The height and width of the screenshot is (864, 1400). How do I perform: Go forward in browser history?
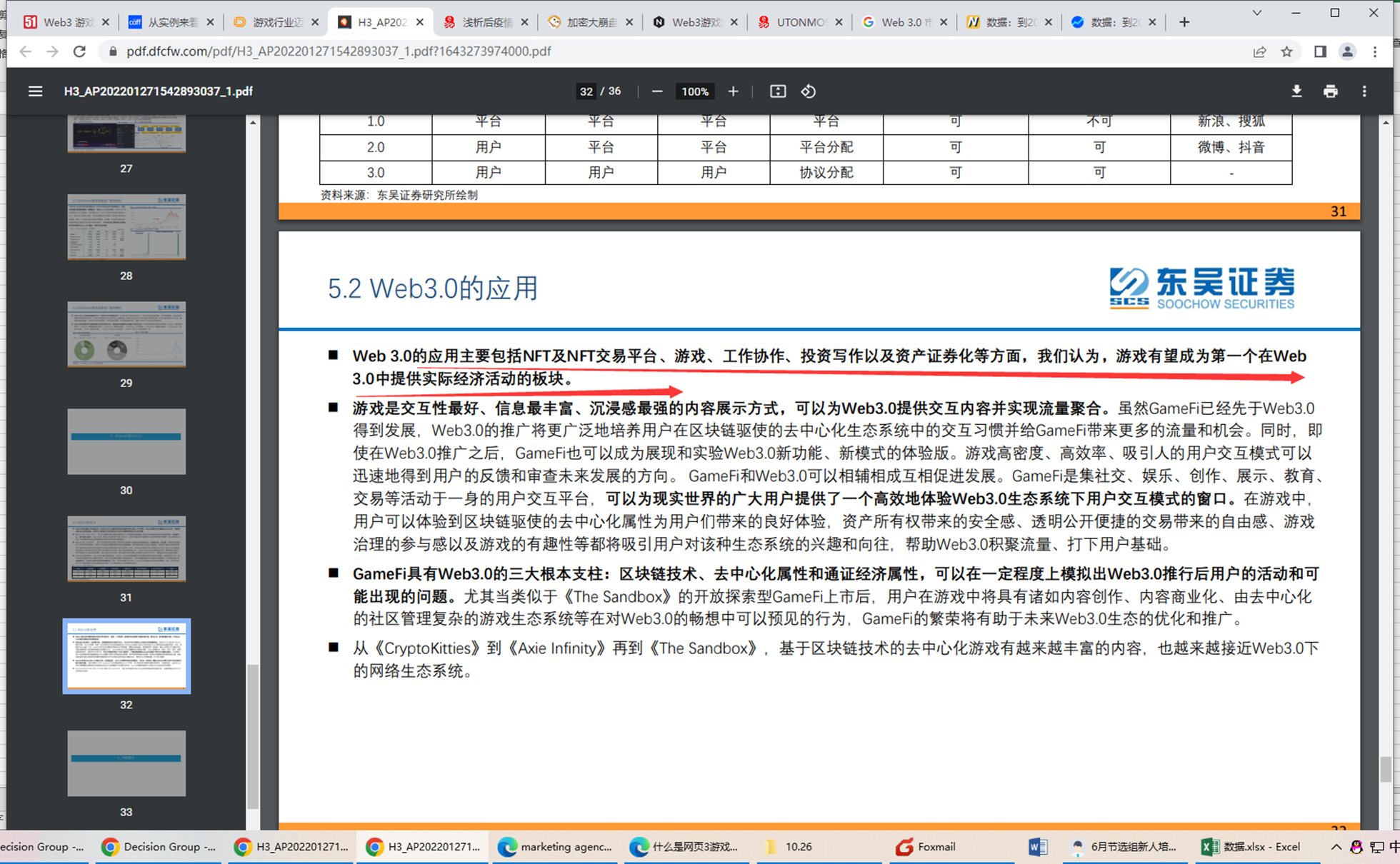pos(52,51)
